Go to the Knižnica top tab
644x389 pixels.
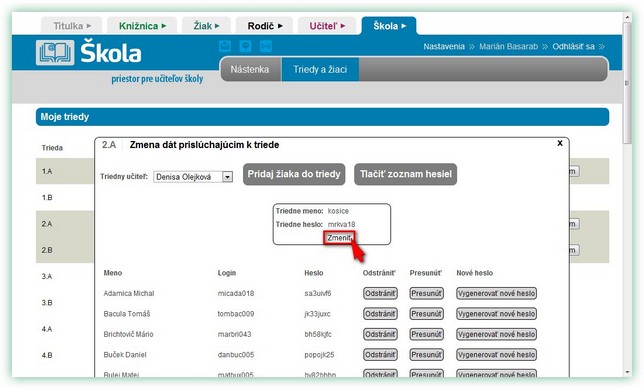(x=142, y=26)
